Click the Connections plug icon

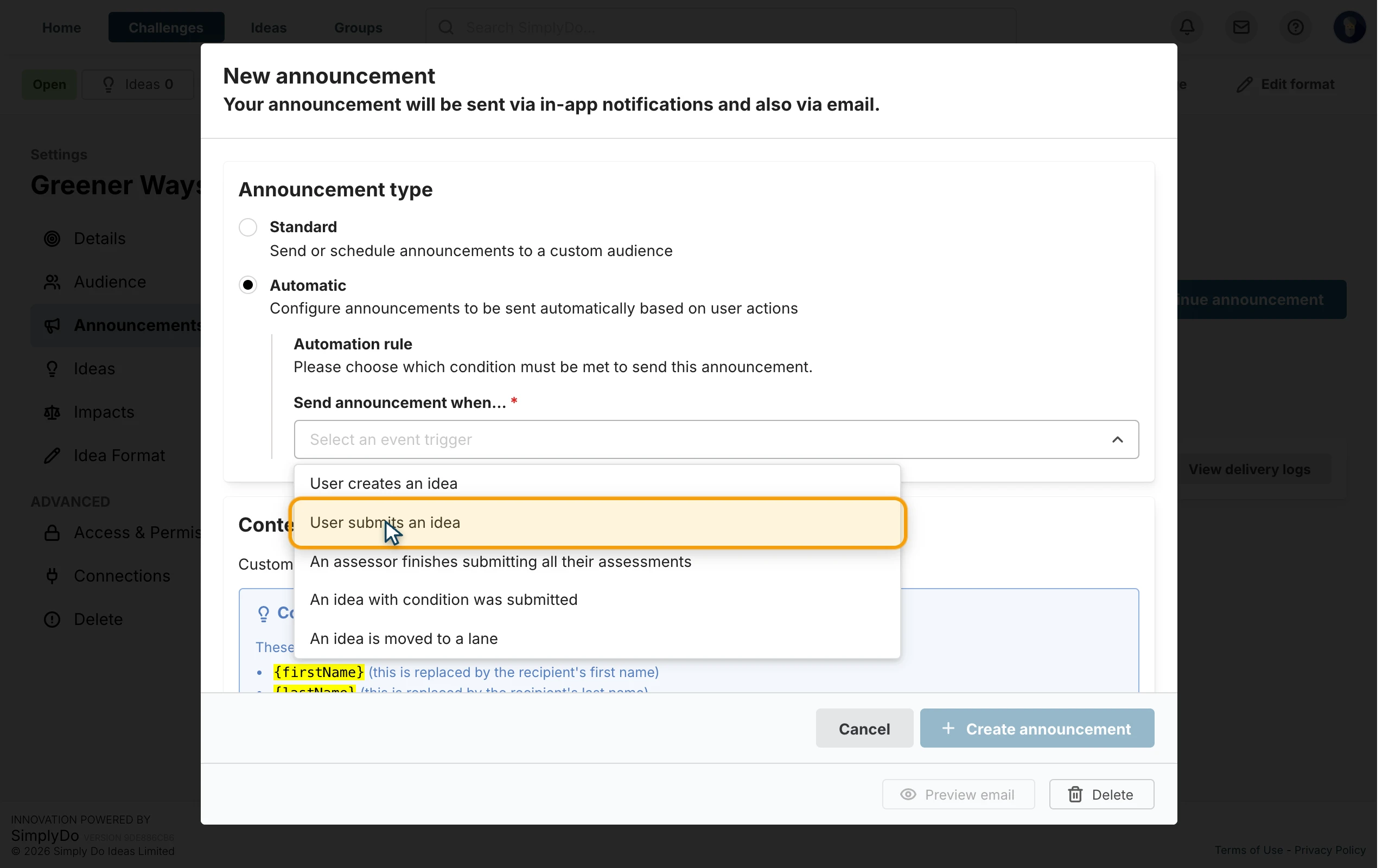point(52,576)
